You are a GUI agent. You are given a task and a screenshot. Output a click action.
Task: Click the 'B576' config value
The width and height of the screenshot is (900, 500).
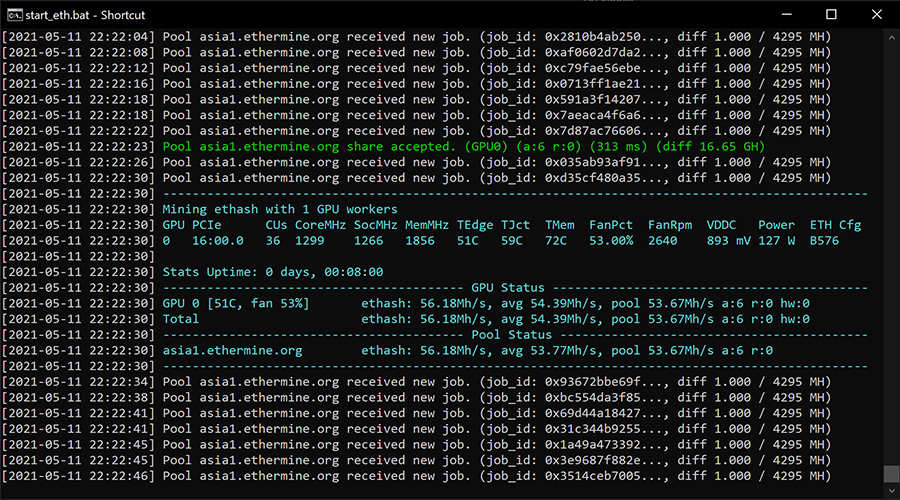coord(824,241)
